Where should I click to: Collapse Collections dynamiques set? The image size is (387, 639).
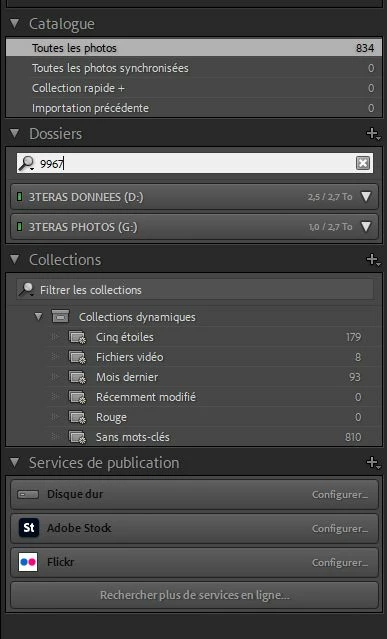coord(39,317)
